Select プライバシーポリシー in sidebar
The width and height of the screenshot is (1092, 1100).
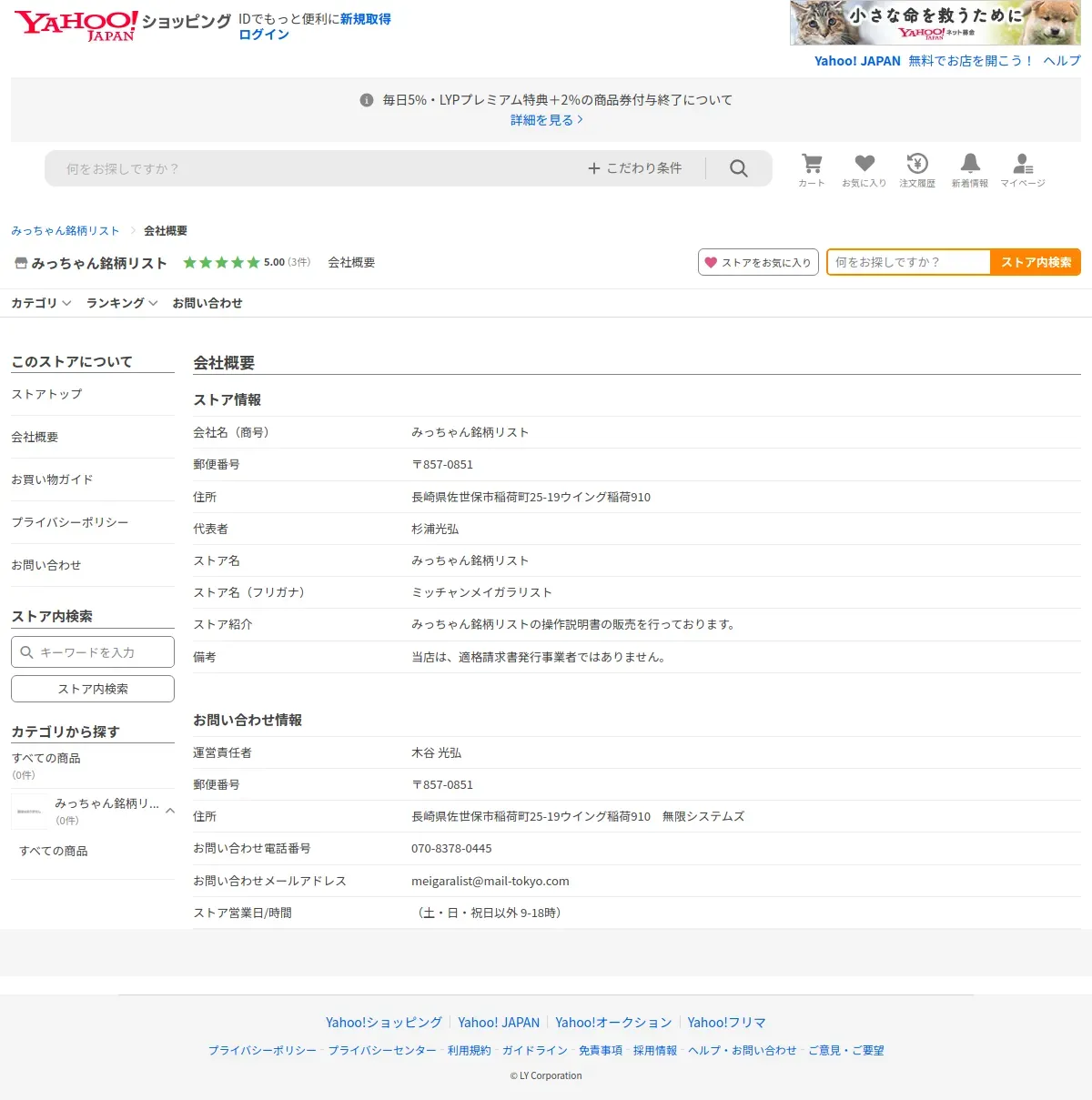point(70,522)
